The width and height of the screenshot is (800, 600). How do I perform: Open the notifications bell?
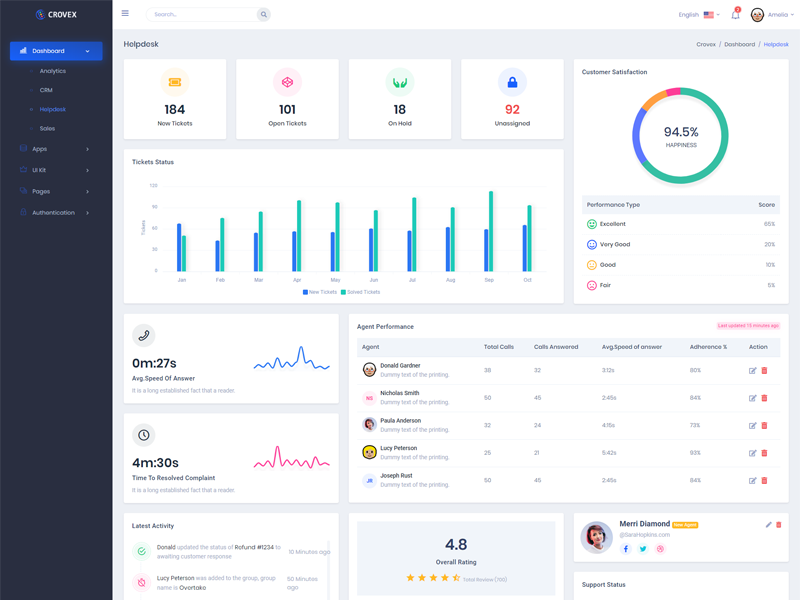(x=735, y=14)
